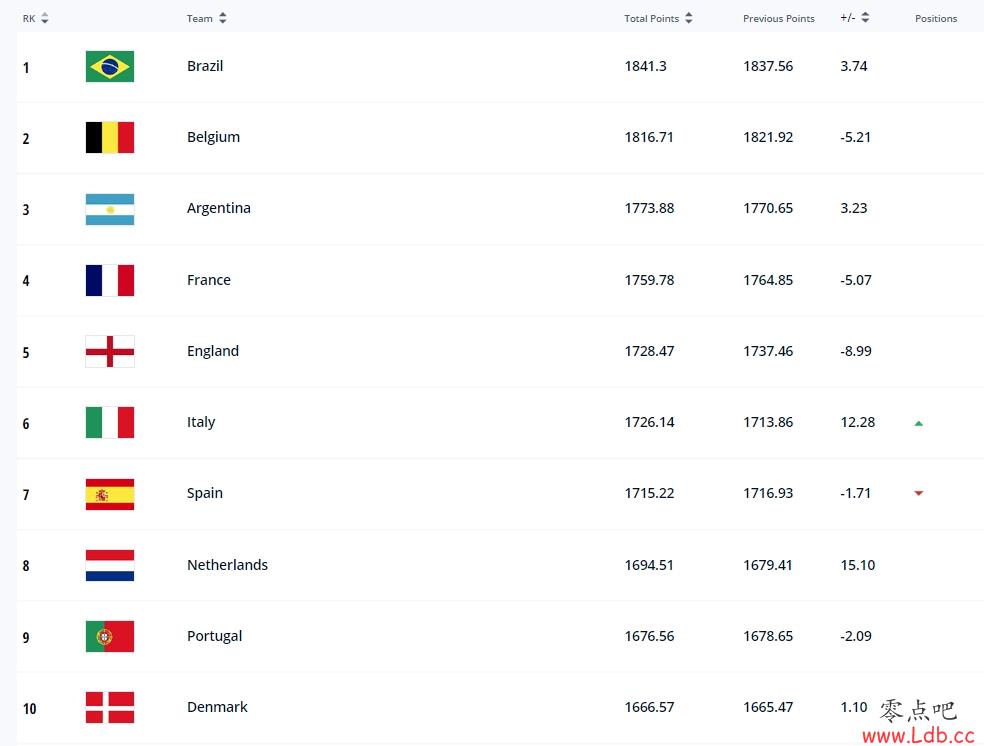Click Spain's red down-arrow position indicator
Image resolution: width=984 pixels, height=746 pixels.
[x=919, y=493]
